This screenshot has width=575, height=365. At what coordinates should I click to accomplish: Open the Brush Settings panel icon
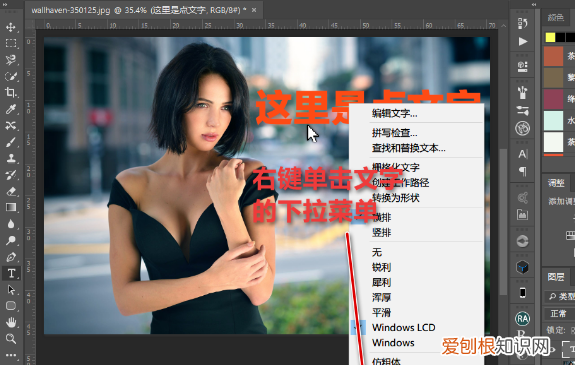coord(522,110)
